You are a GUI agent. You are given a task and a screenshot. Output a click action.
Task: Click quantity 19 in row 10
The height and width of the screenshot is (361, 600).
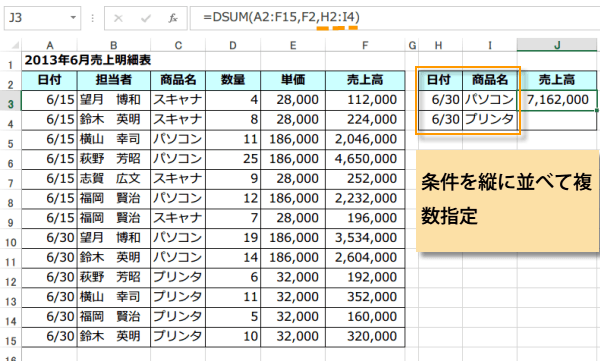click(233, 238)
